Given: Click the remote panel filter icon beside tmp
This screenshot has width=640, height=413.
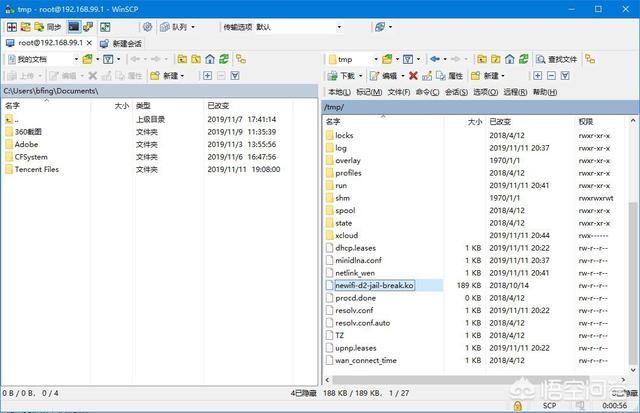Looking at the screenshot, I should tap(408, 60).
